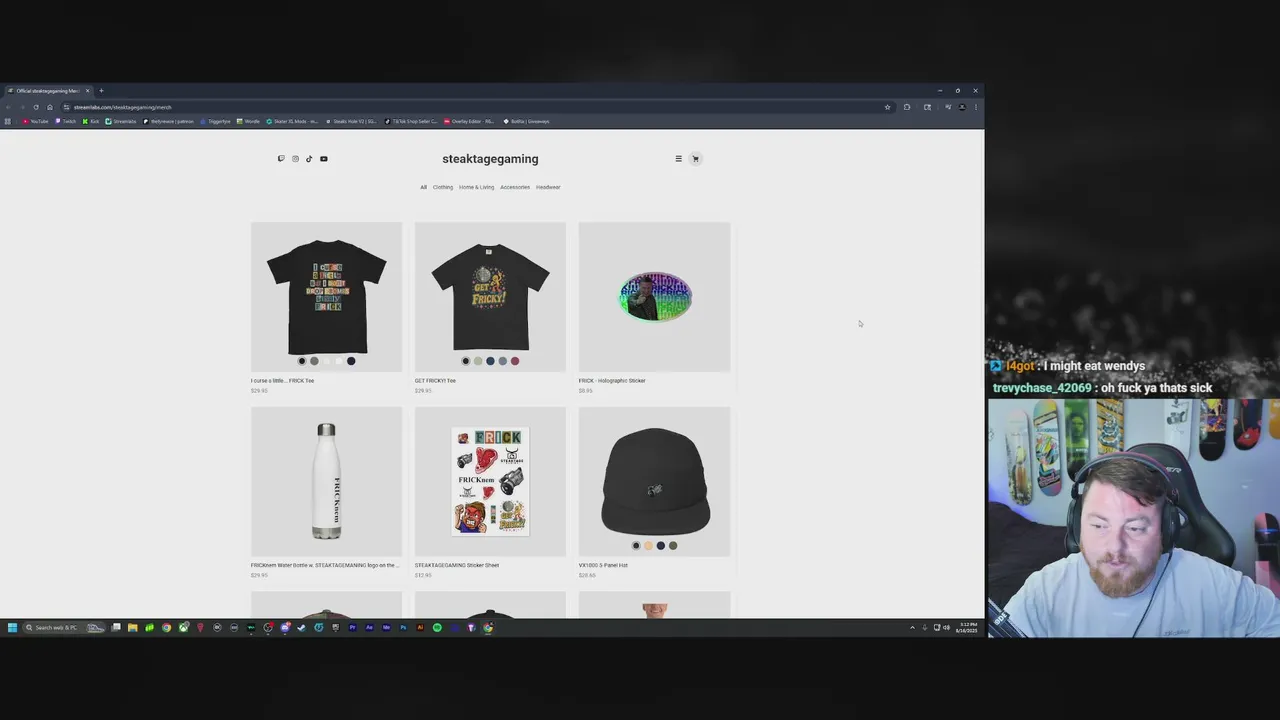Viewport: 1280px width, 720px height.
Task: Pick the black swatch on 5 Panel Hat
Action: coord(636,546)
